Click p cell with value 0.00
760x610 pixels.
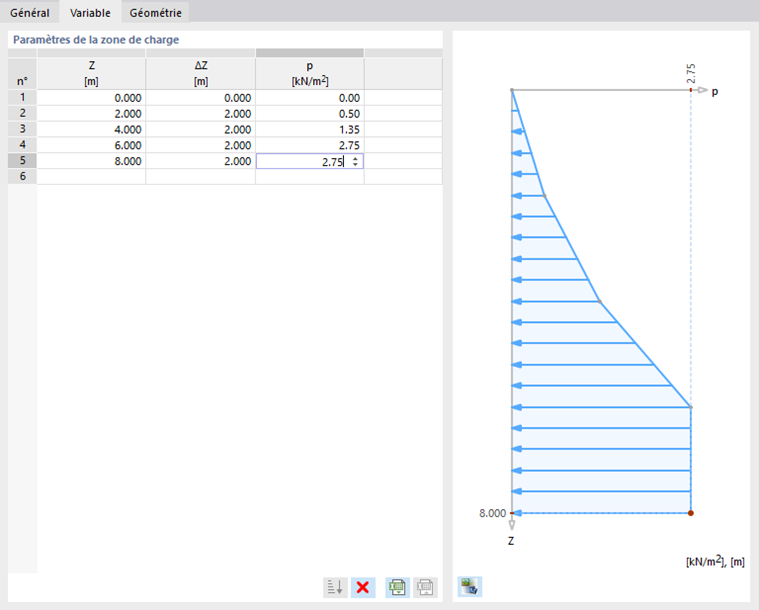click(x=310, y=98)
